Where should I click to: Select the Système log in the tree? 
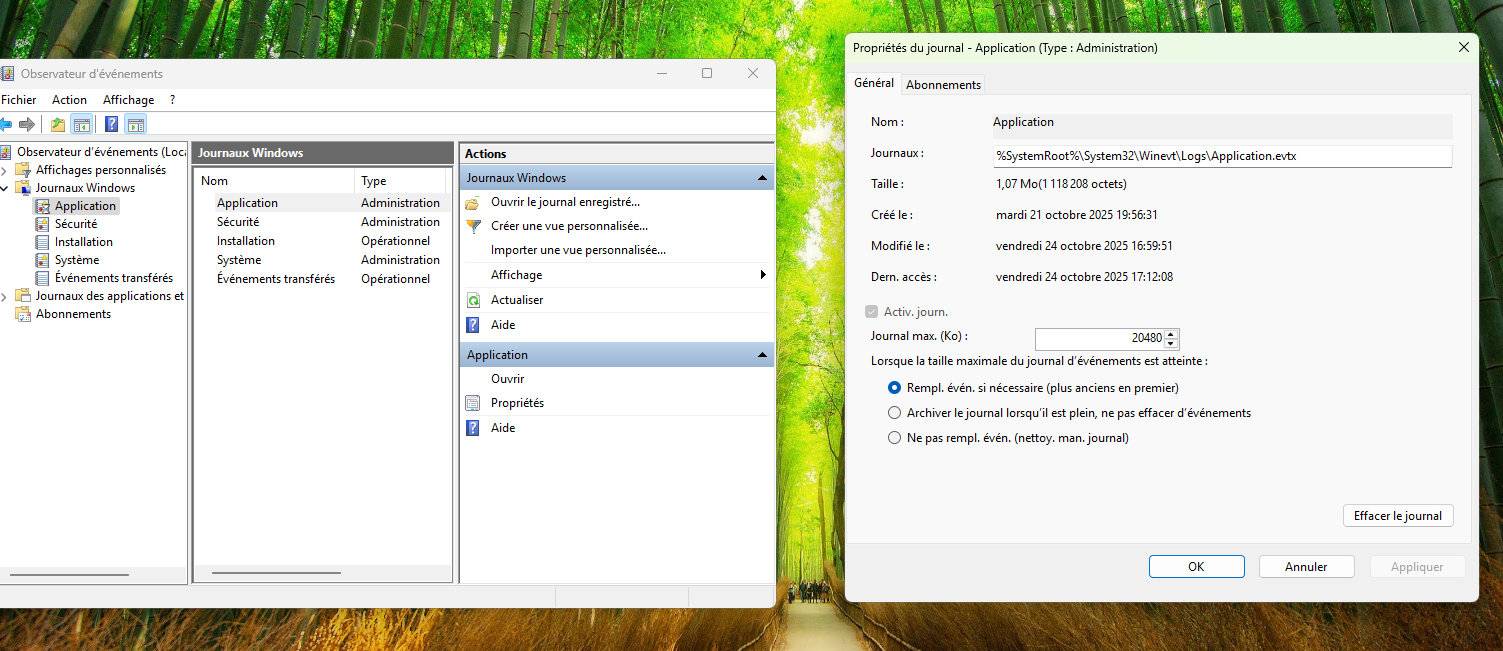point(77,260)
